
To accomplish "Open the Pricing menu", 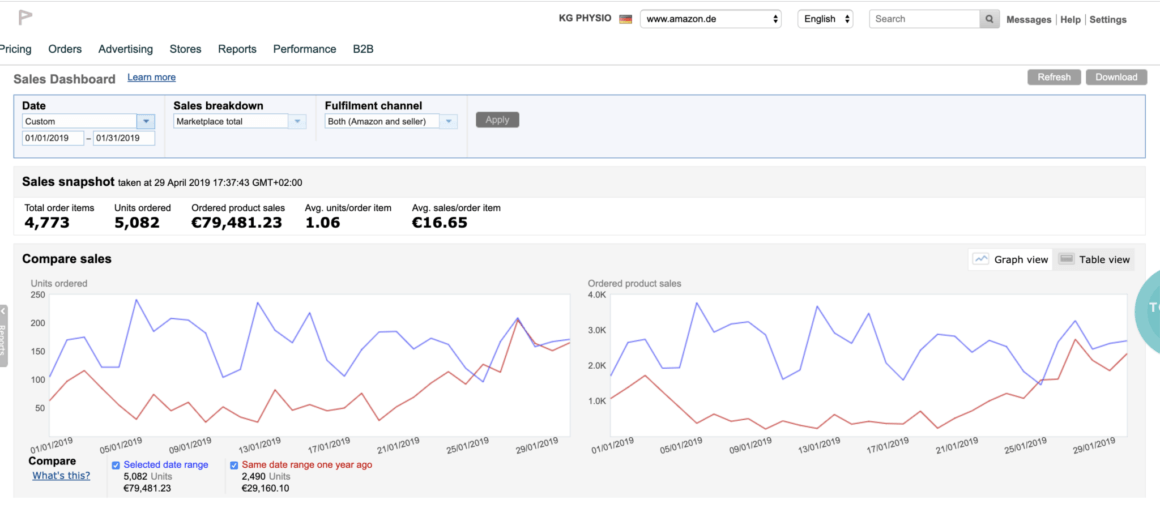I will tap(16, 50).
